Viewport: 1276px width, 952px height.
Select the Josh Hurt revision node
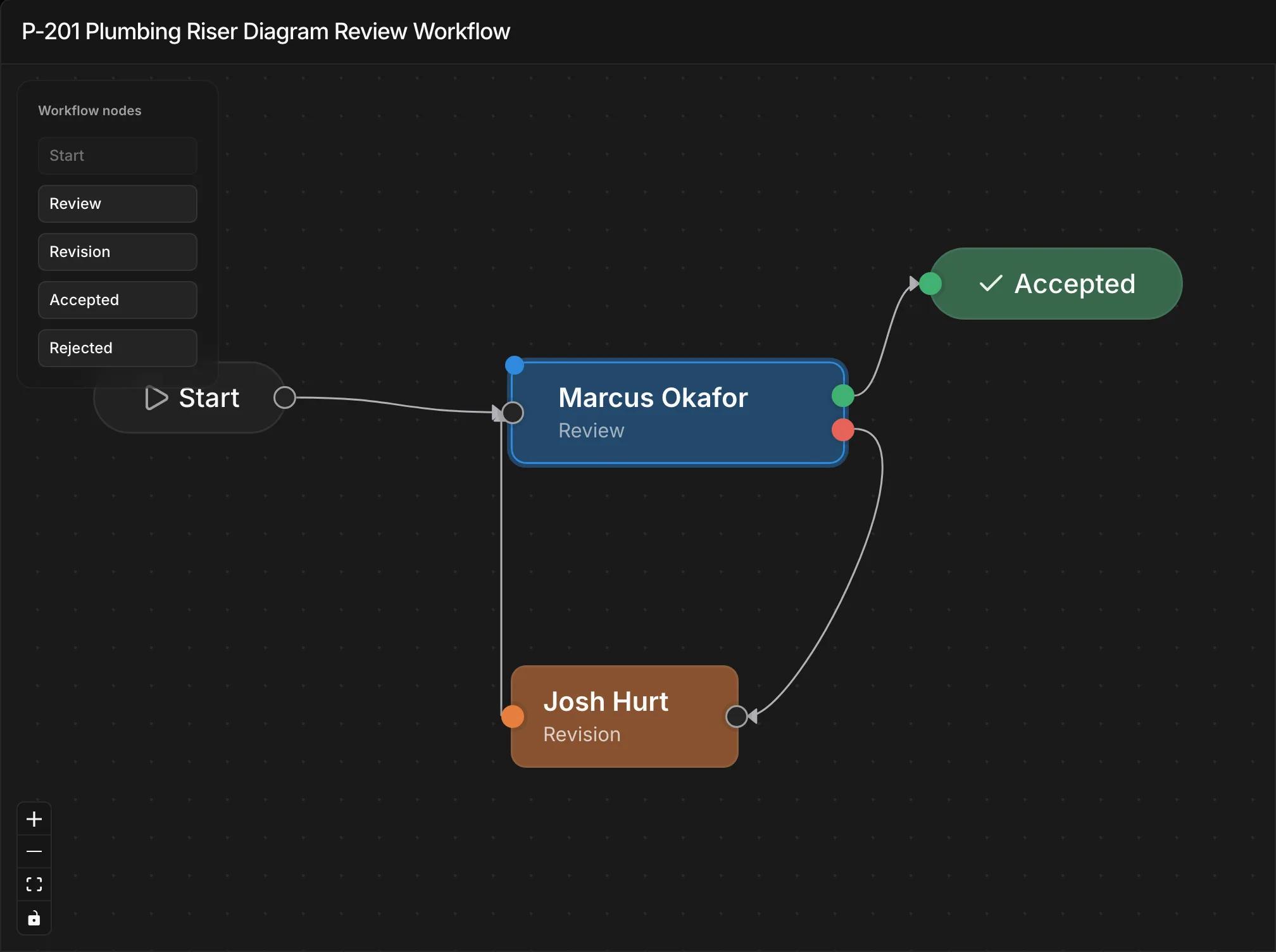625,717
